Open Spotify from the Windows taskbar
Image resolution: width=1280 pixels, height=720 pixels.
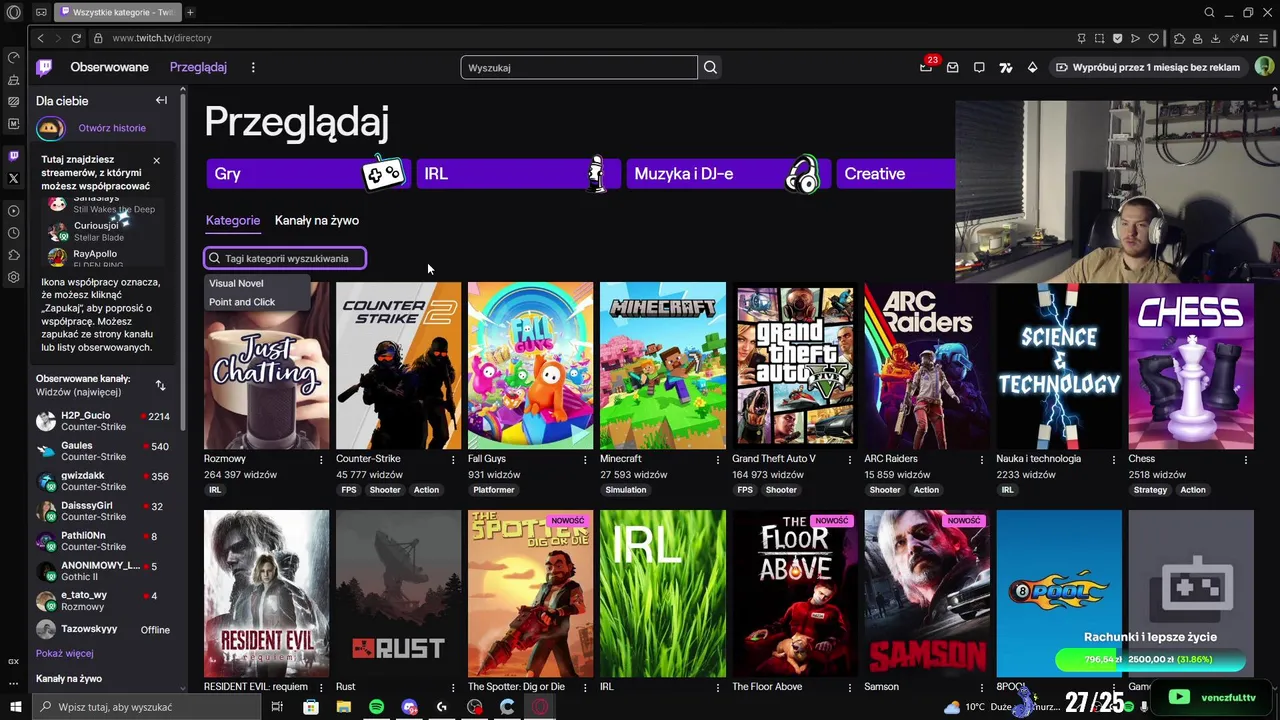coord(376,707)
